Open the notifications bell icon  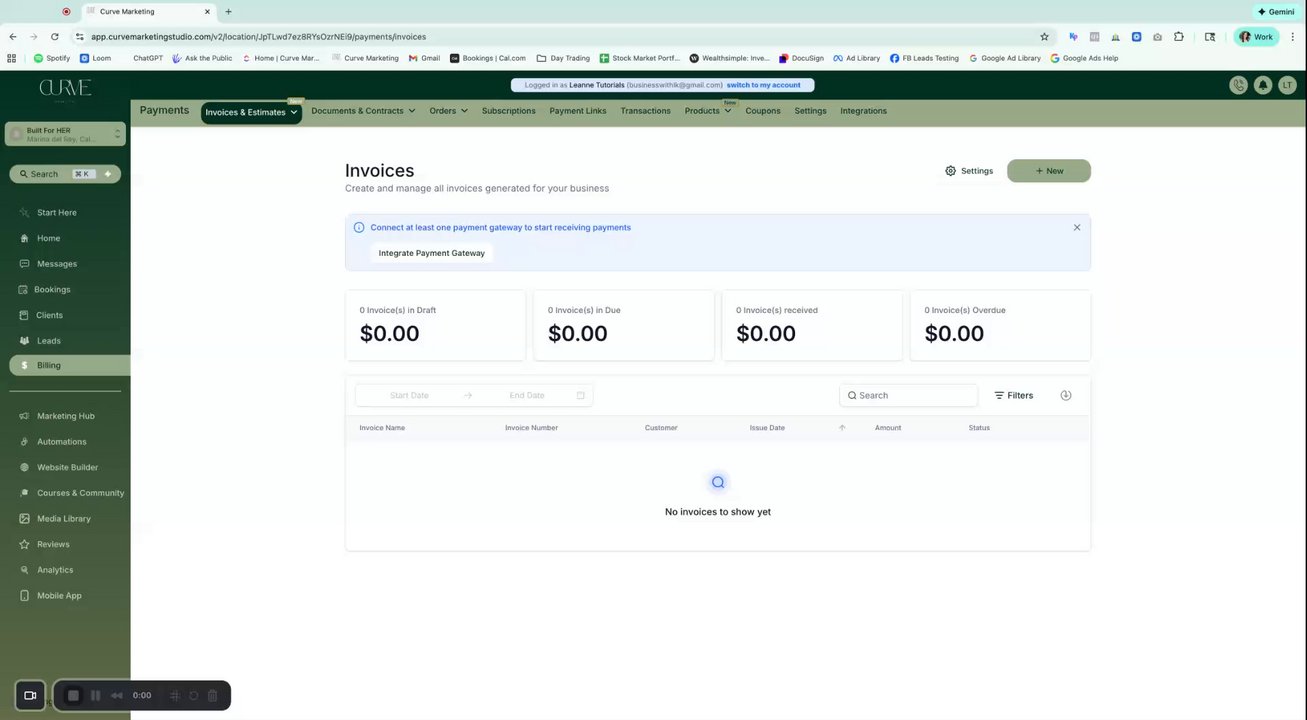tap(1263, 85)
